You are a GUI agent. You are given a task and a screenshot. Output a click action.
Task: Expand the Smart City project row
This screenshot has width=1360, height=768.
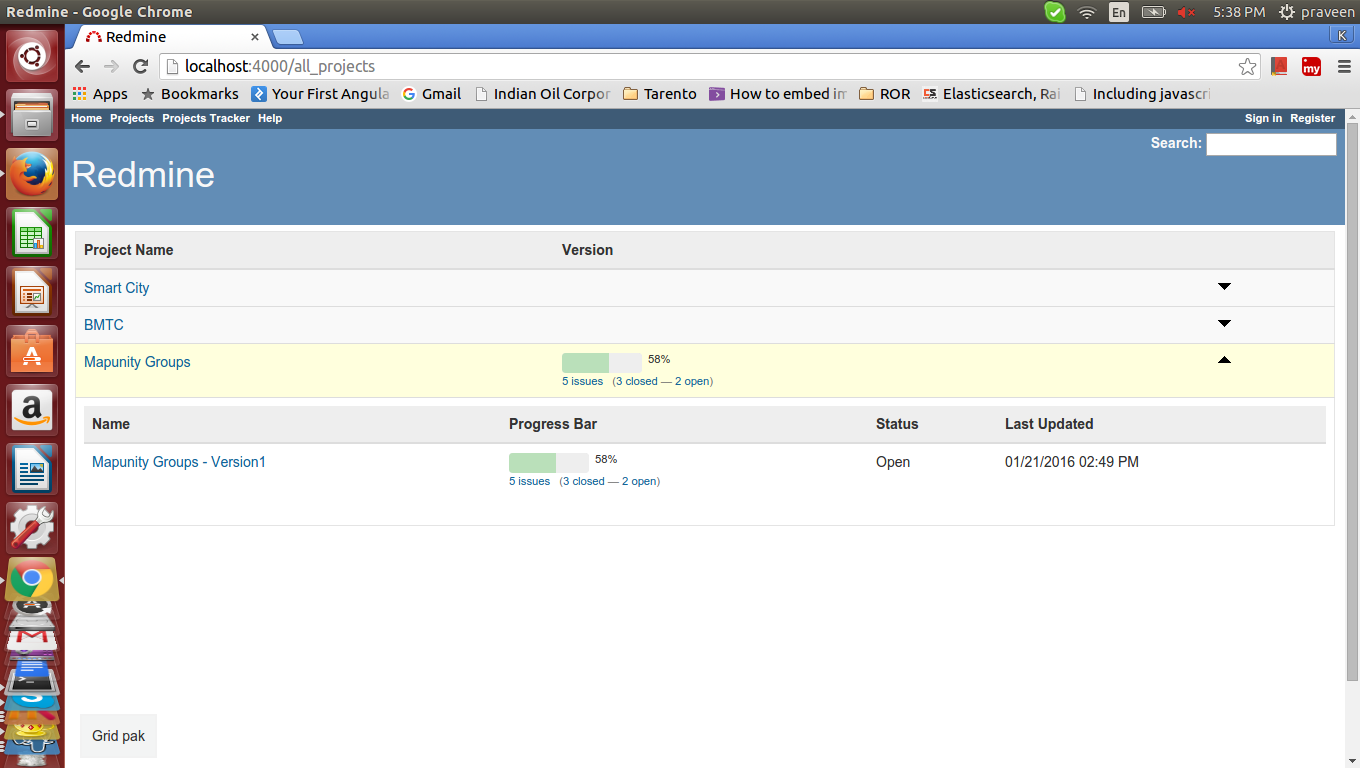(x=1224, y=287)
